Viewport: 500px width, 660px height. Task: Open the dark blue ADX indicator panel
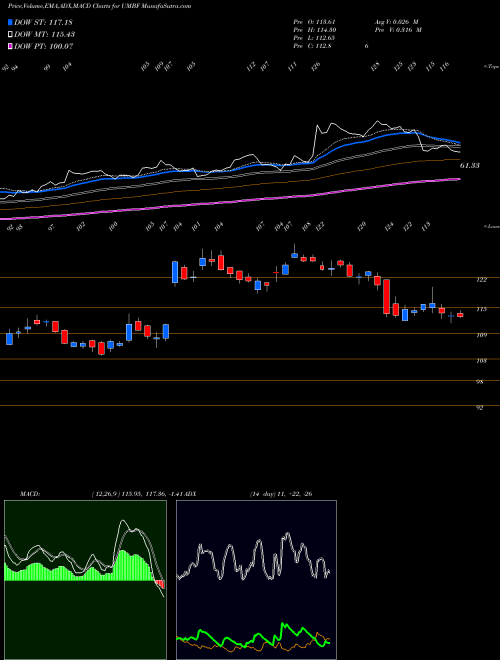(256, 580)
